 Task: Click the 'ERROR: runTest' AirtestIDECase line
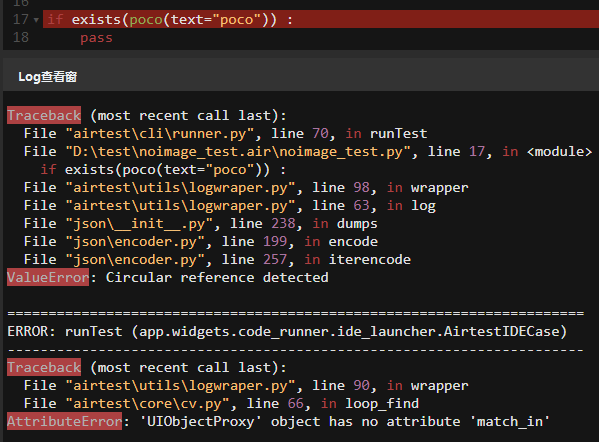(x=287, y=331)
